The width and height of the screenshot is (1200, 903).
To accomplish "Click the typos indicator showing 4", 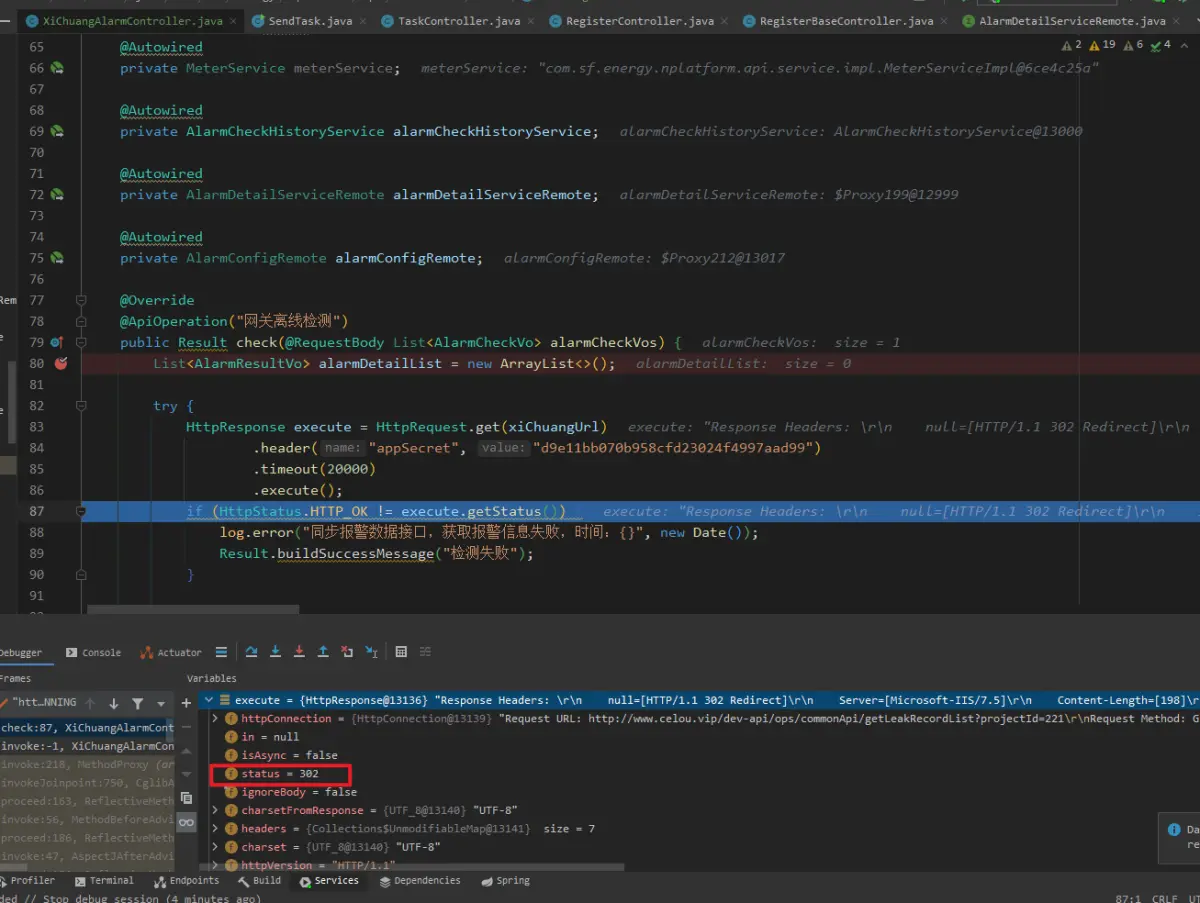I will point(1161,45).
